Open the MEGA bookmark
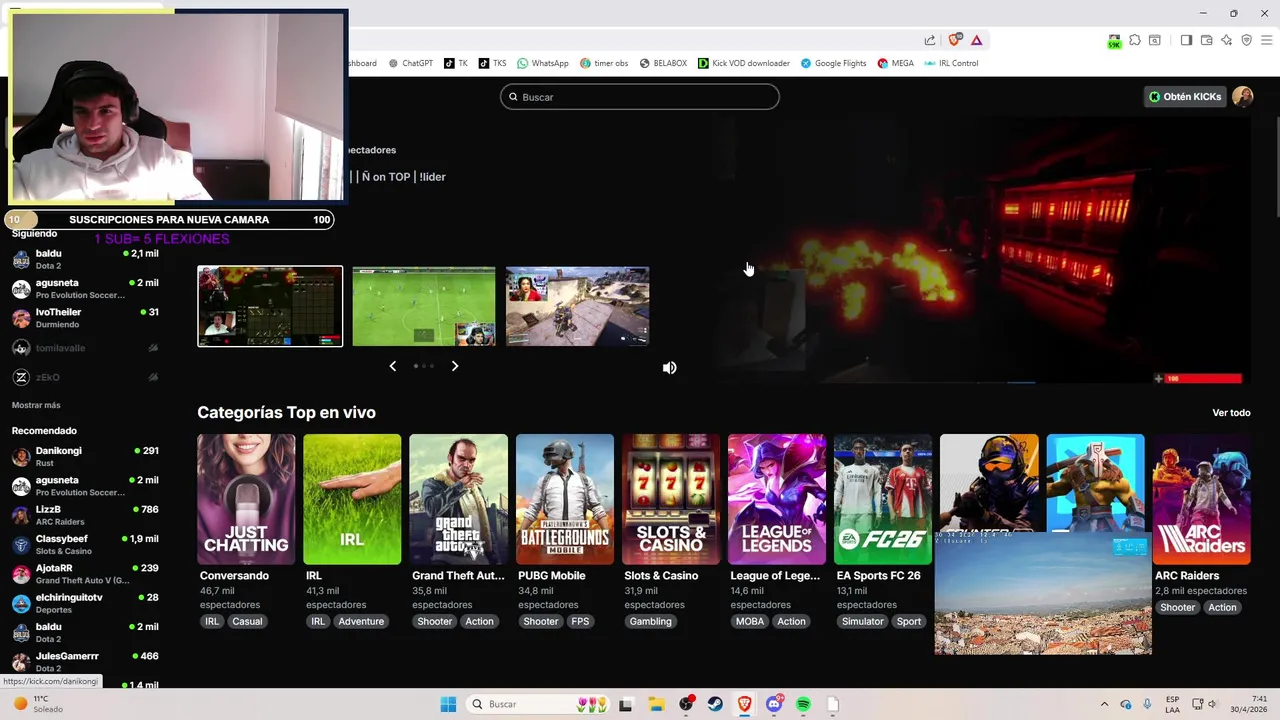This screenshot has height=720, width=1280. [896, 63]
